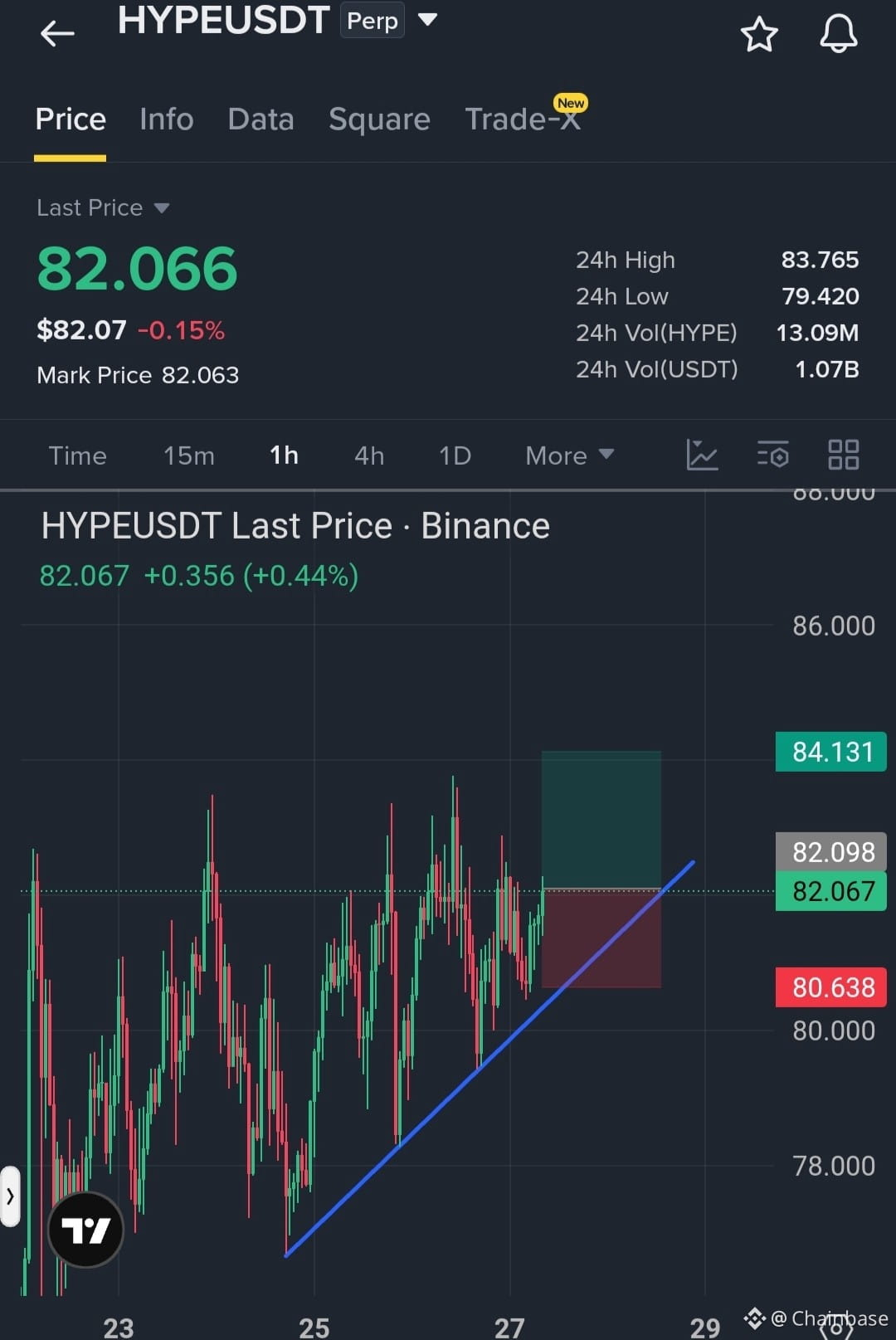Open the chart indicators line icon
896x1340 pixels.
coord(702,455)
